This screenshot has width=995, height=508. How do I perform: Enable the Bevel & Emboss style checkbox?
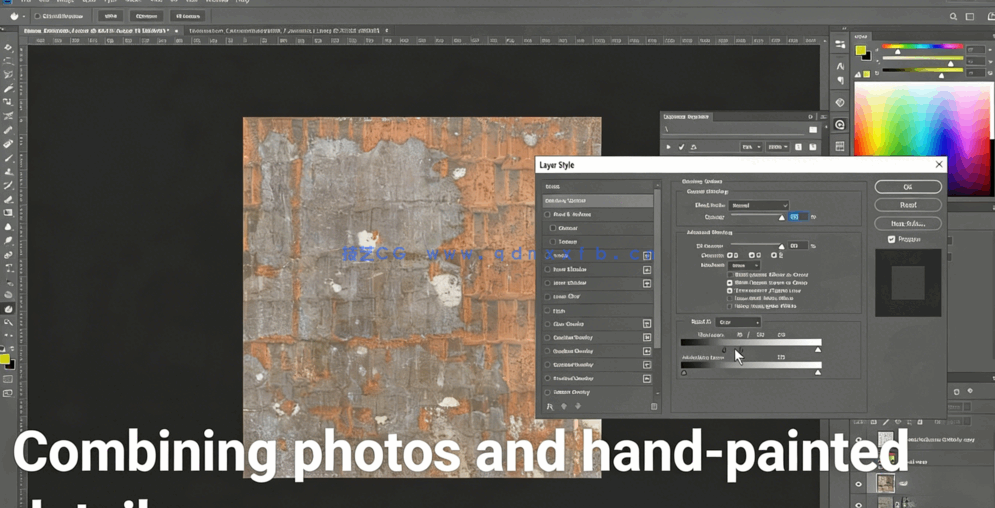tap(548, 214)
